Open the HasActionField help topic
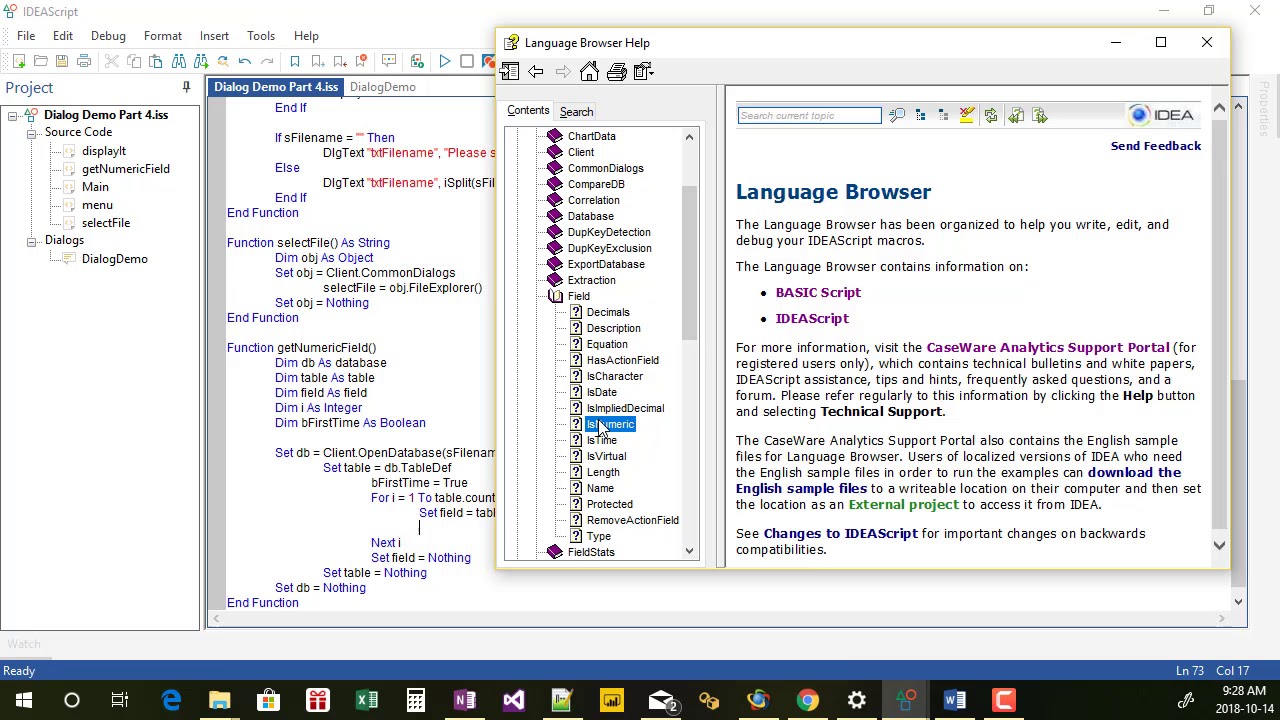This screenshot has height=720, width=1280. point(623,360)
